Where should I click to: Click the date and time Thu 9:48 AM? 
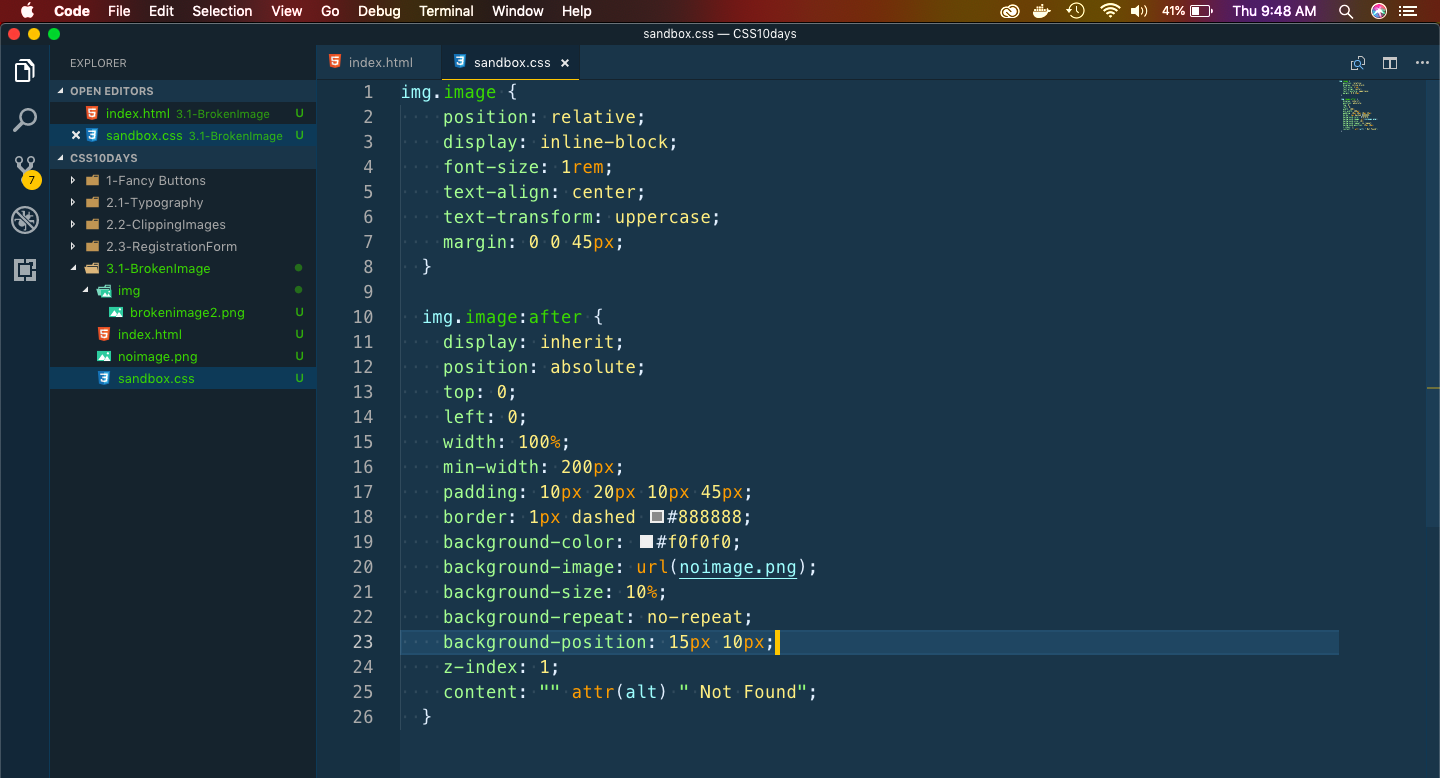click(x=1274, y=11)
